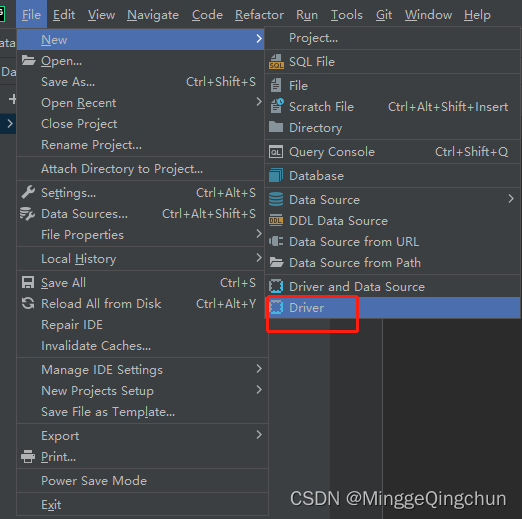522x519 pixels.
Task: Open the Help menu
Action: [x=477, y=15]
